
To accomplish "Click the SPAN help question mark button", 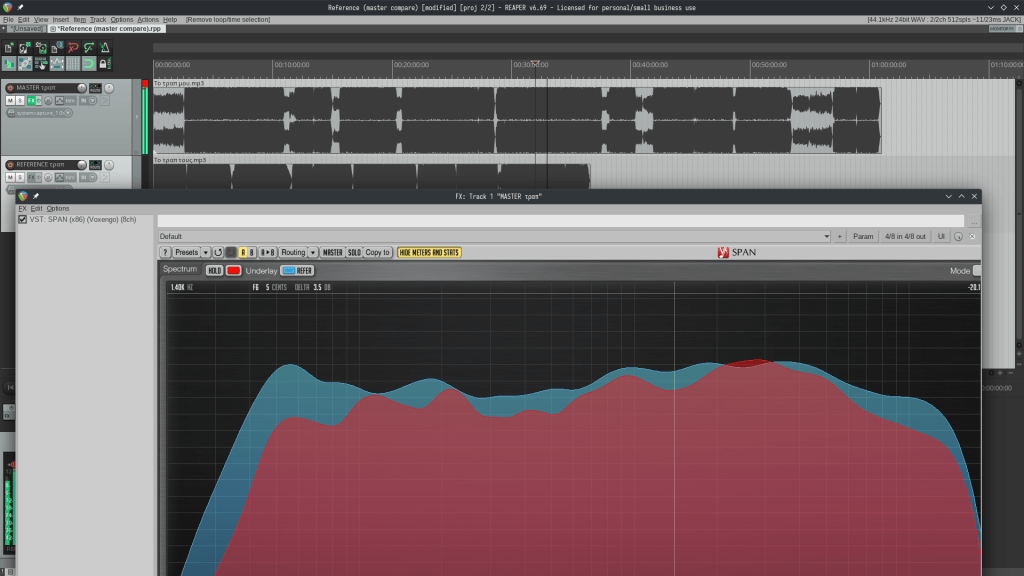I will click(x=165, y=253).
